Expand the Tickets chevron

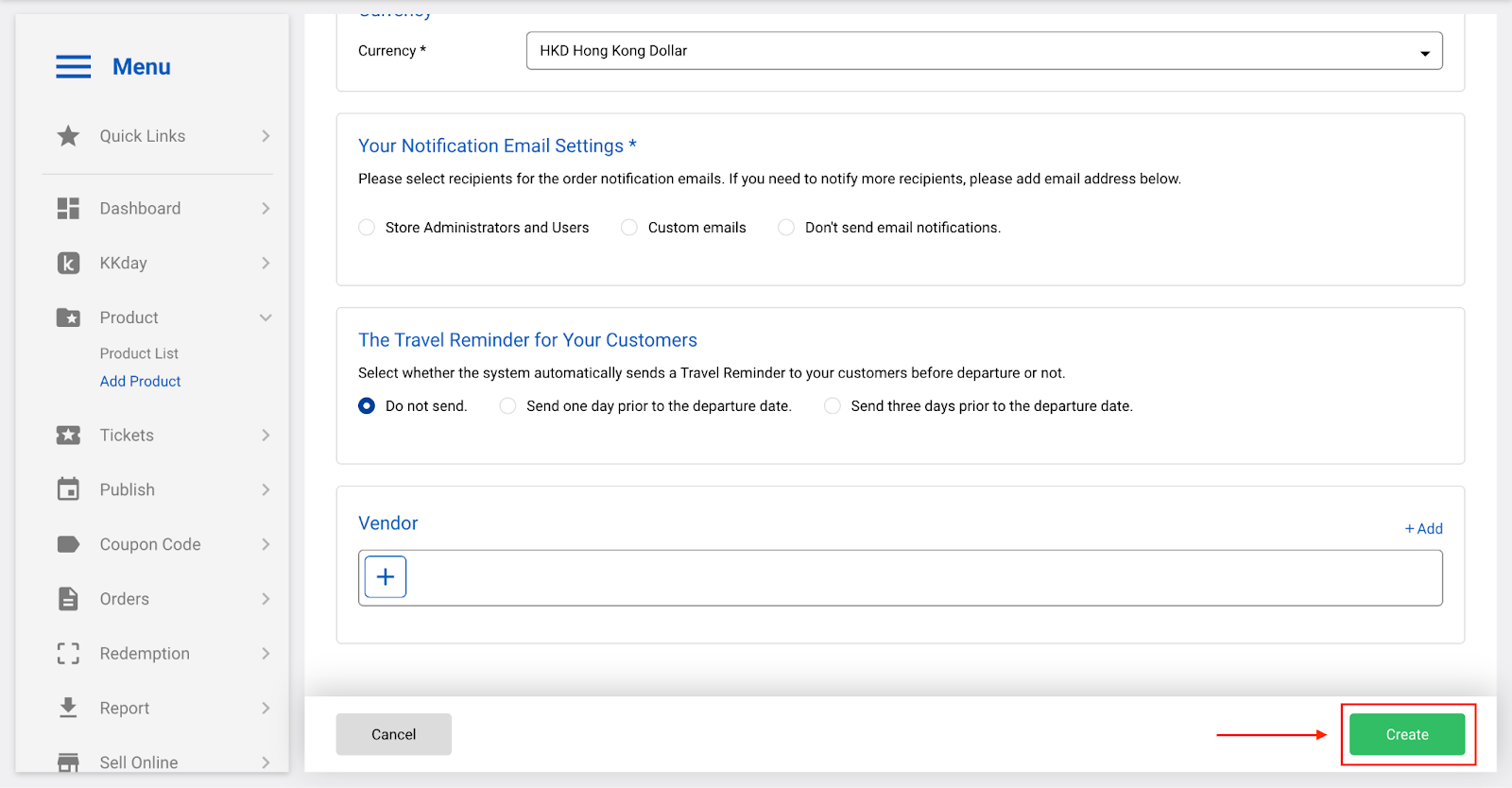click(266, 436)
